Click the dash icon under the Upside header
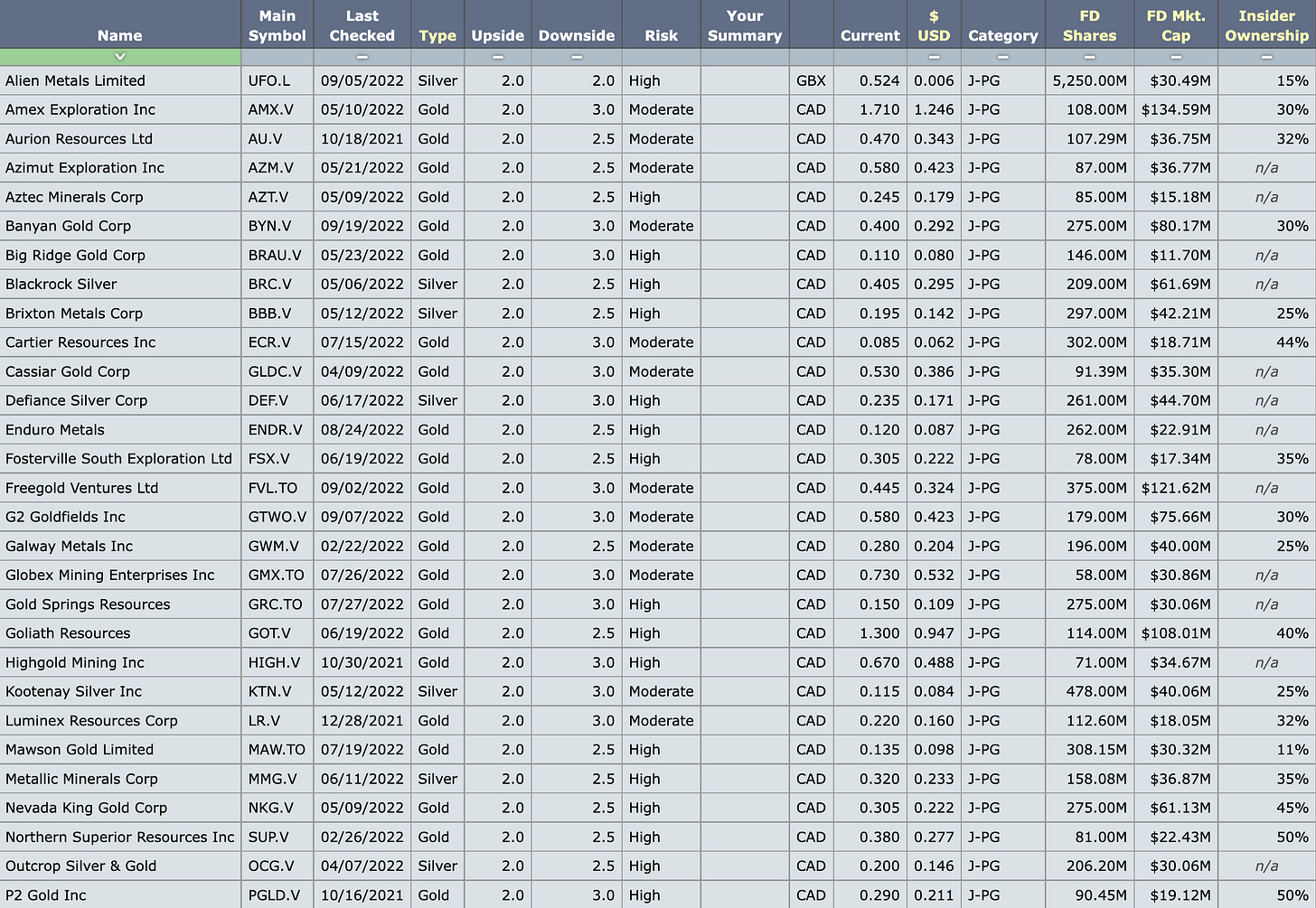The width and height of the screenshot is (1316, 908). [498, 56]
